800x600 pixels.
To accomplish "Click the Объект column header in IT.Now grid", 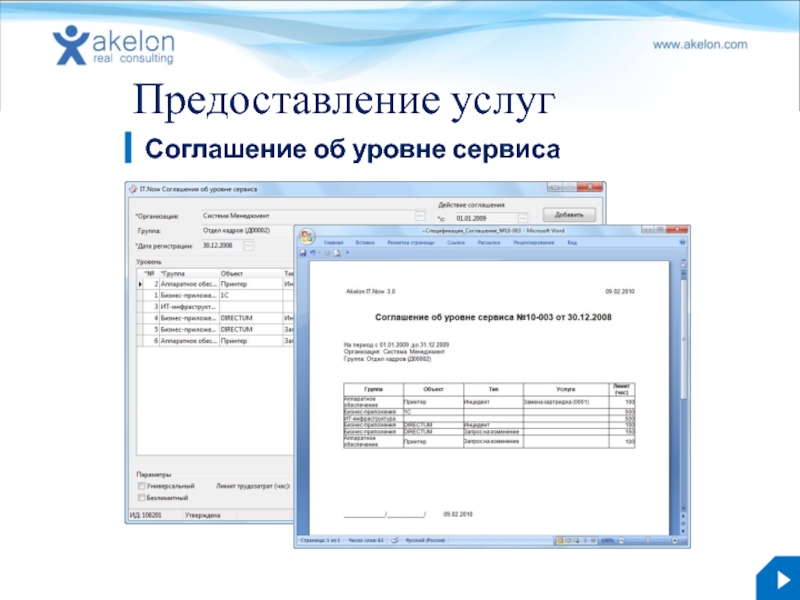I will pyautogui.click(x=251, y=273).
